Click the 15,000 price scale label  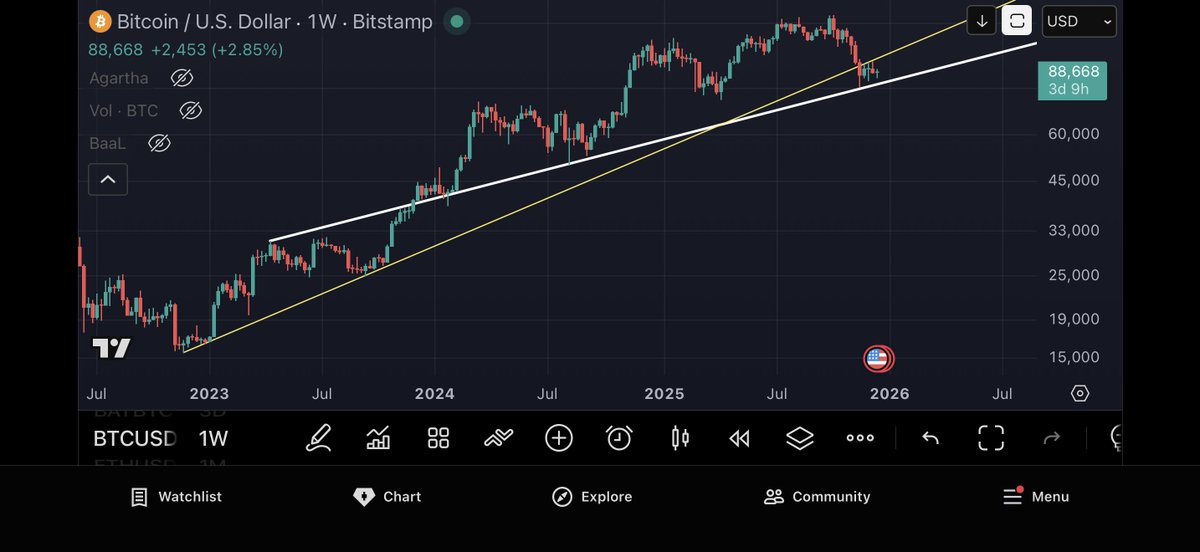point(1072,357)
